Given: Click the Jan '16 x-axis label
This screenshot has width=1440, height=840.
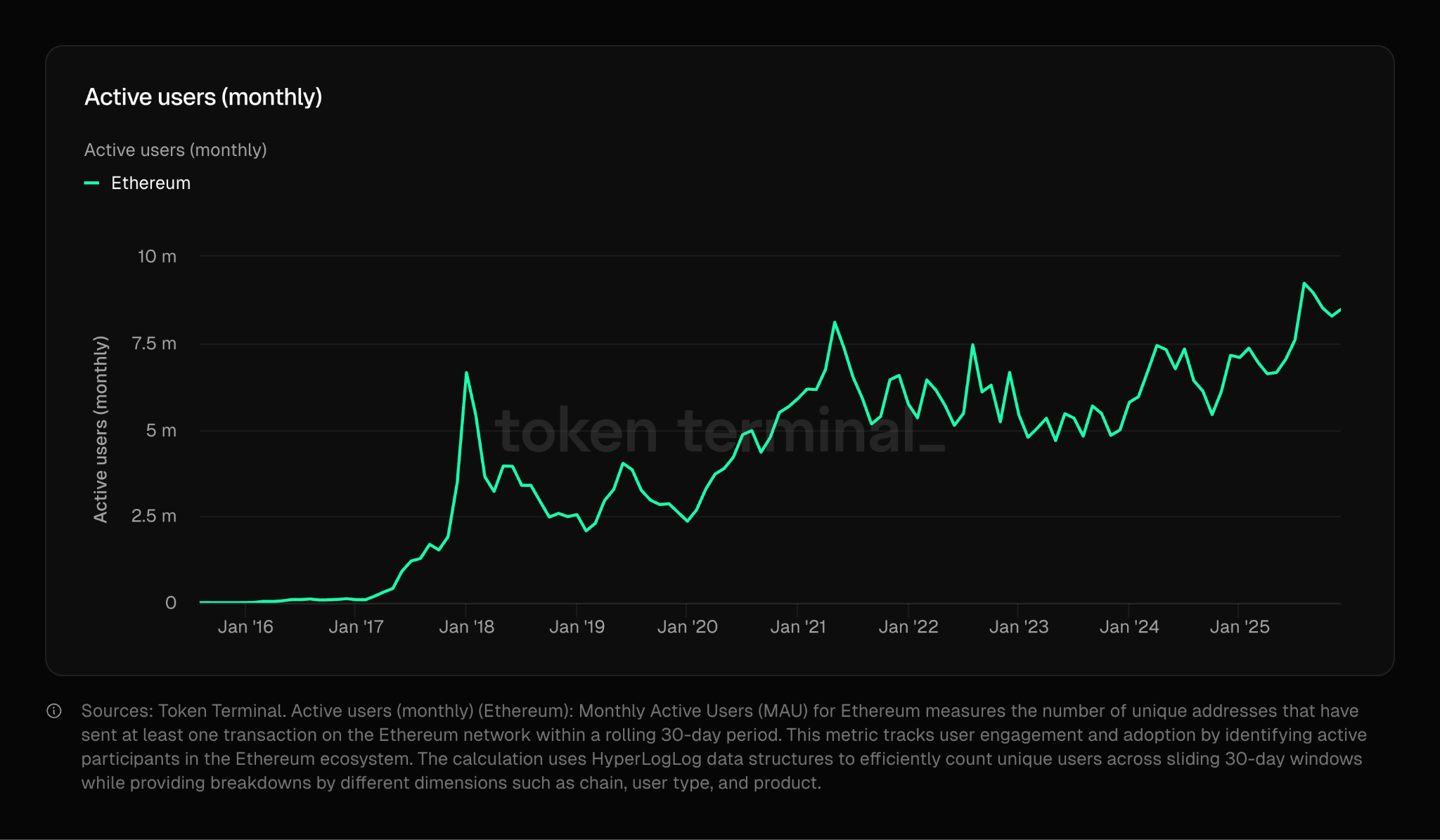Looking at the screenshot, I should point(245,626).
